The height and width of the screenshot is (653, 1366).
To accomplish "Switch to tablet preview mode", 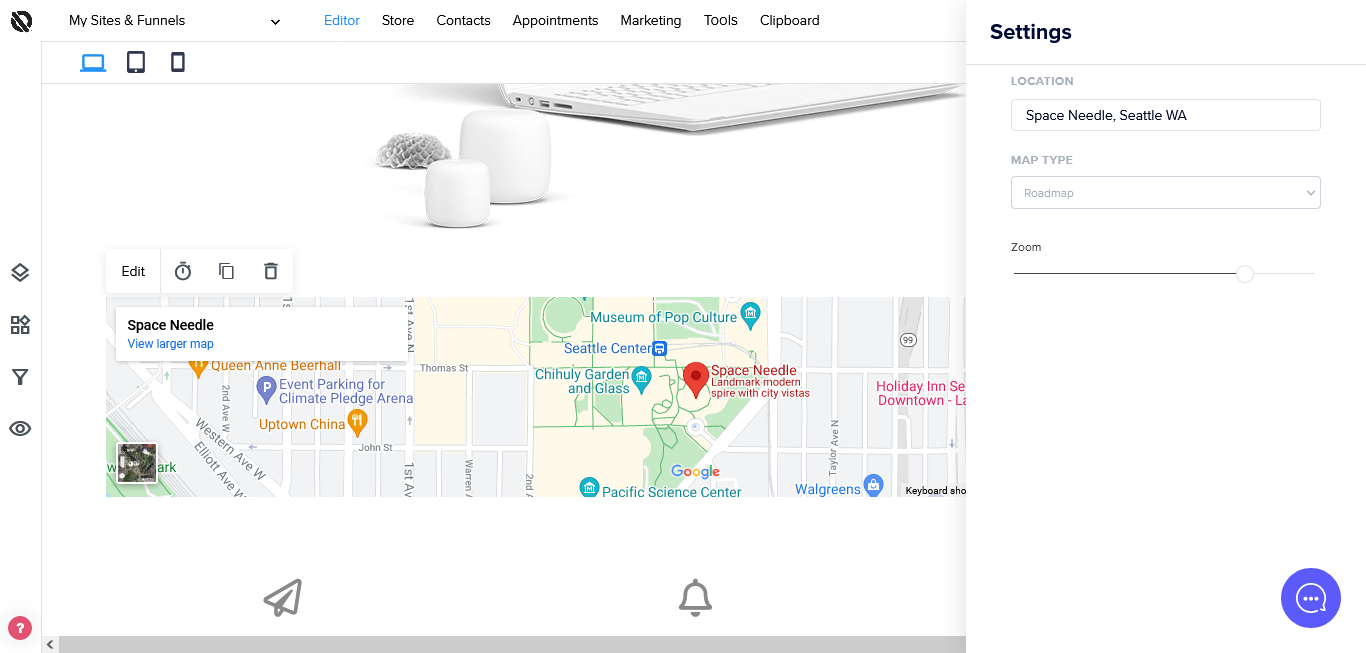I will (x=136, y=63).
